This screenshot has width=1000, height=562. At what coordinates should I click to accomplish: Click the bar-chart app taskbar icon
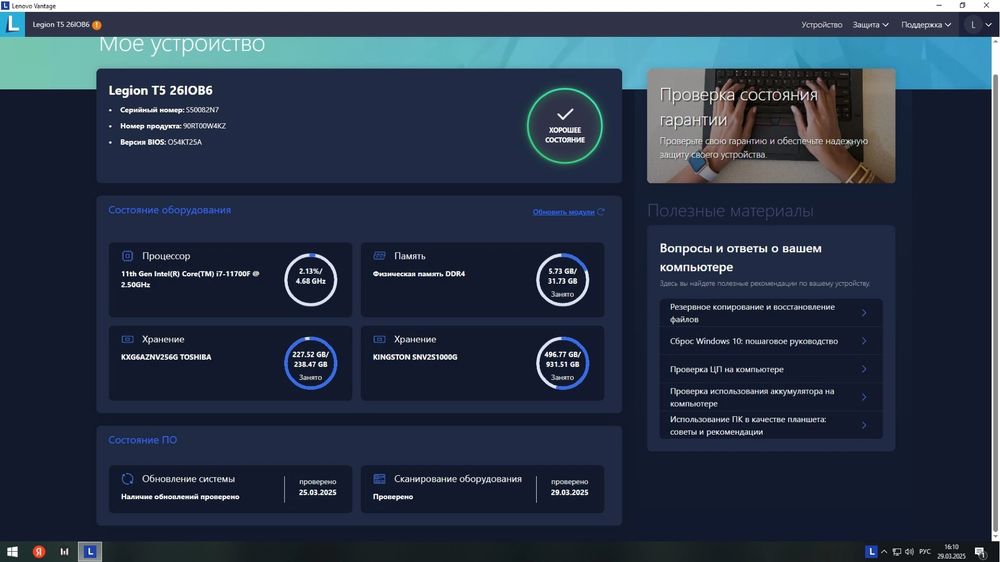coord(64,552)
